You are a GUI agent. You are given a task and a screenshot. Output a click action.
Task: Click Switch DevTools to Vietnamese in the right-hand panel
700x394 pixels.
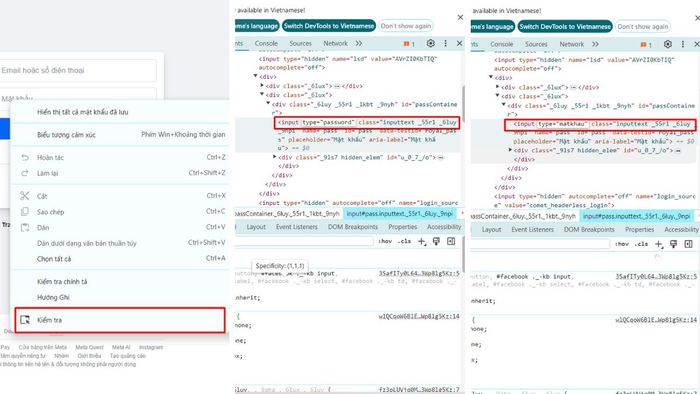(x=565, y=27)
